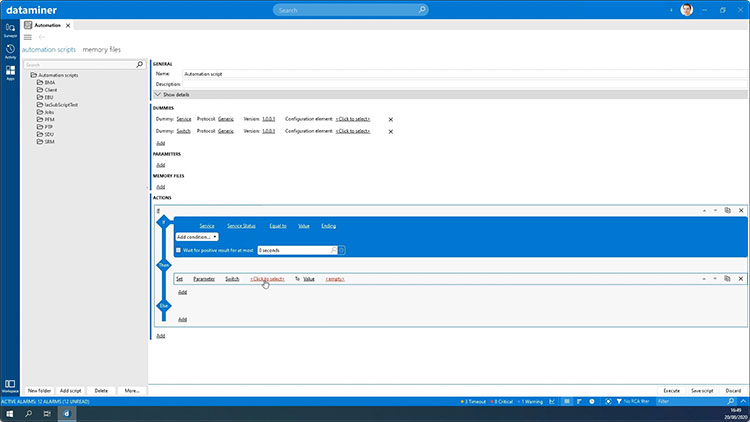Open the Surveyor sidebar icon
The image size is (750, 422).
10,30
